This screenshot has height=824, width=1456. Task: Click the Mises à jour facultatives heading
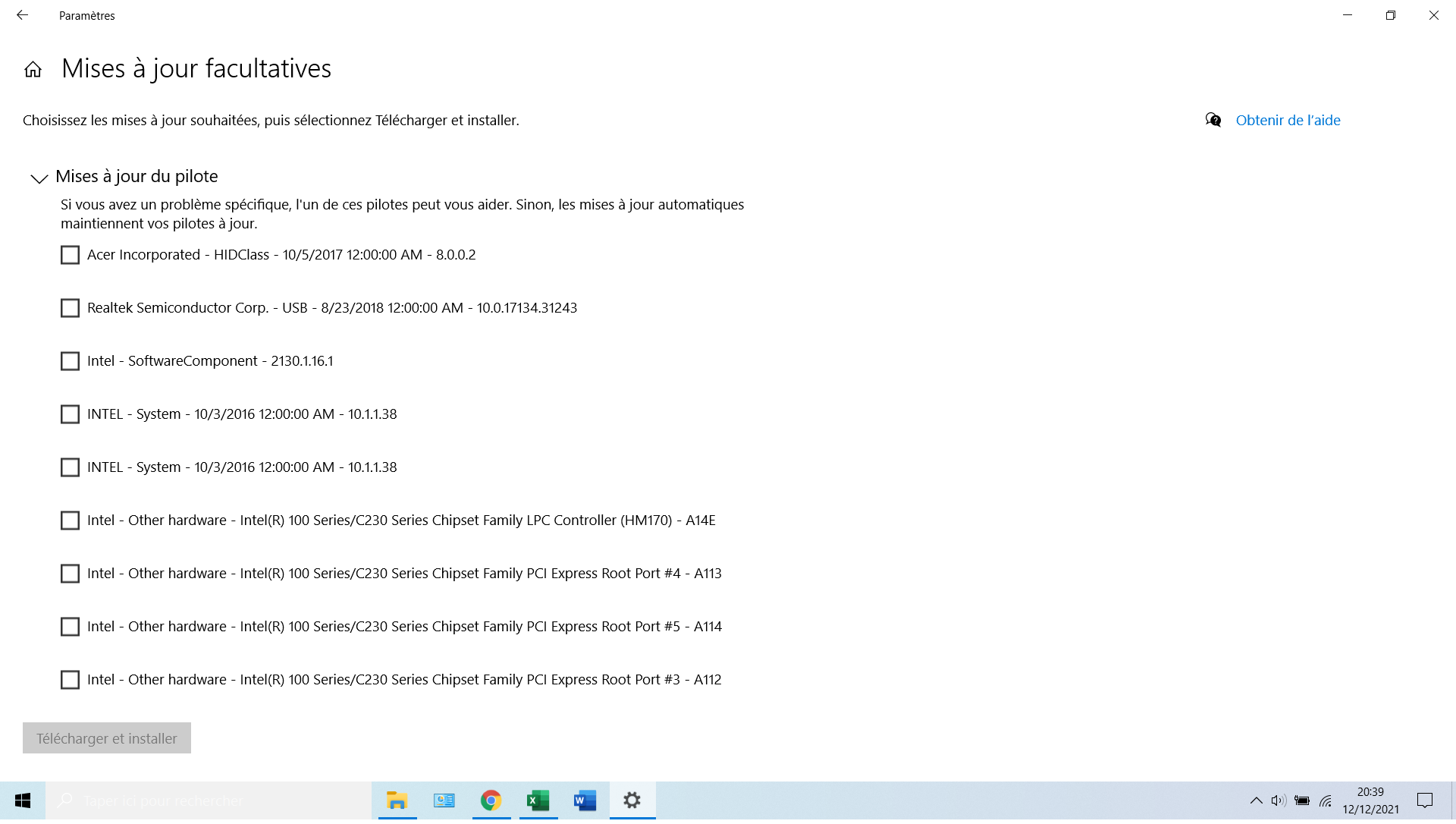click(196, 68)
